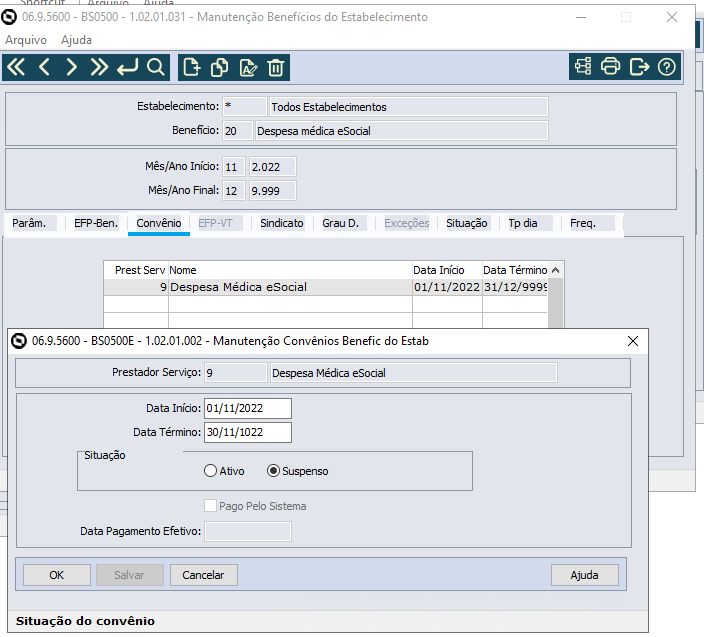Click Mês/Ano Final month field 12
The width and height of the screenshot is (704, 637).
pos(234,191)
